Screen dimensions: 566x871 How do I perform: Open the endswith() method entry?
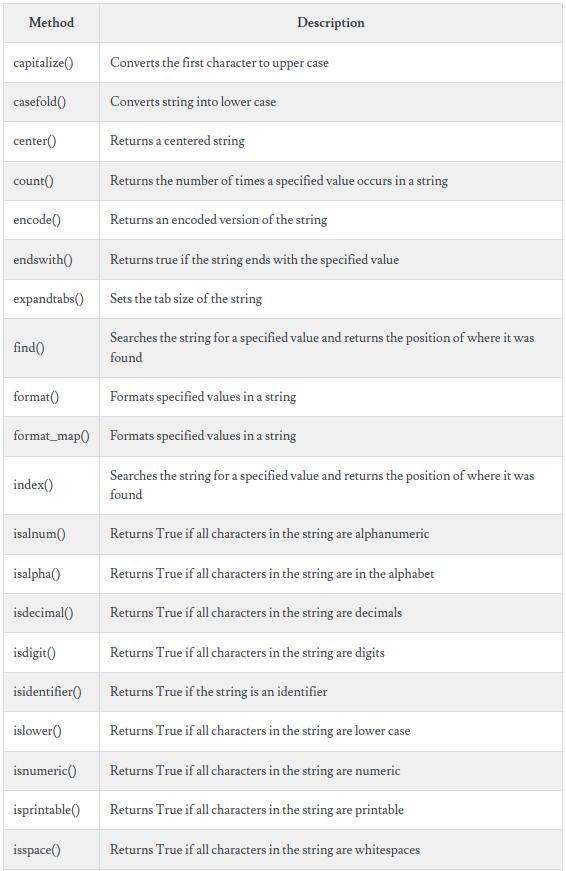point(43,260)
